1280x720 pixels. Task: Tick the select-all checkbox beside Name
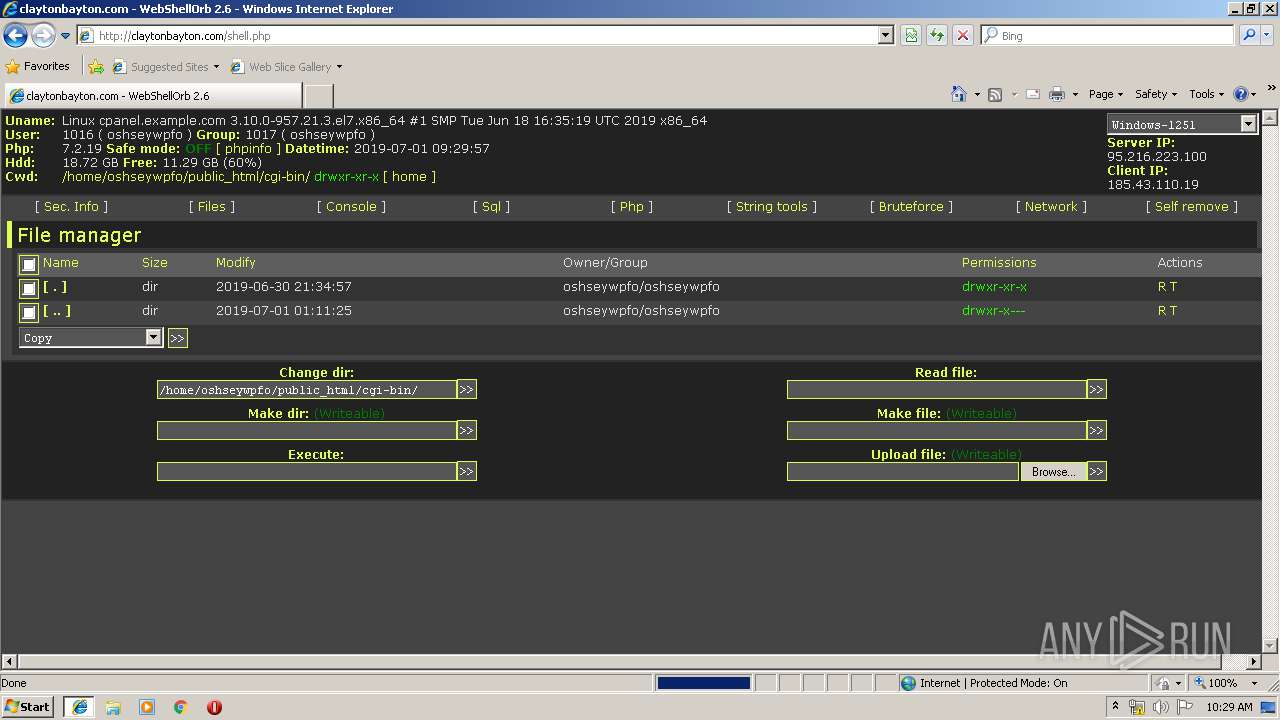[x=29, y=264]
